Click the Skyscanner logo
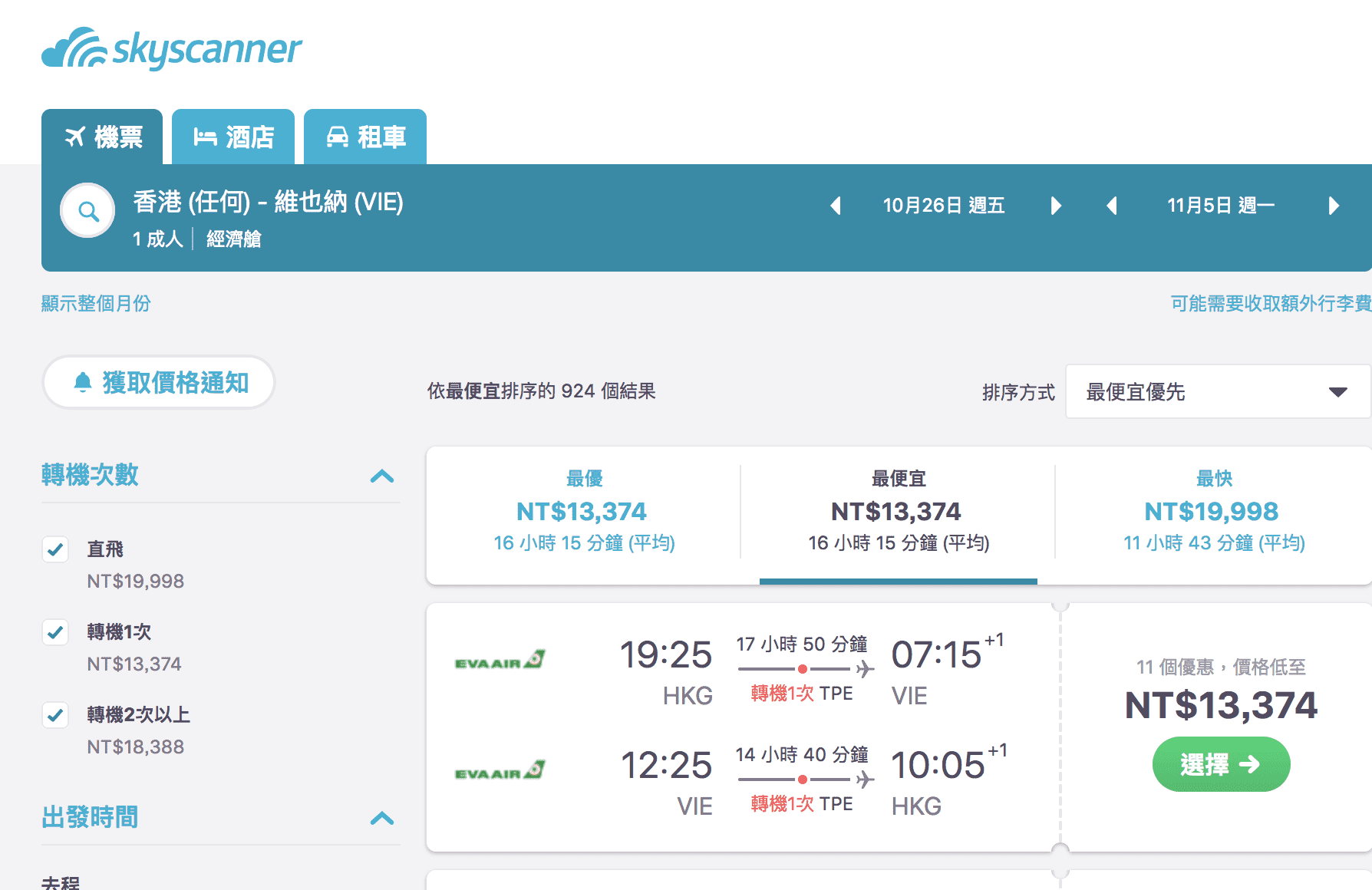Image resolution: width=1372 pixels, height=890 pixels. [x=172, y=48]
